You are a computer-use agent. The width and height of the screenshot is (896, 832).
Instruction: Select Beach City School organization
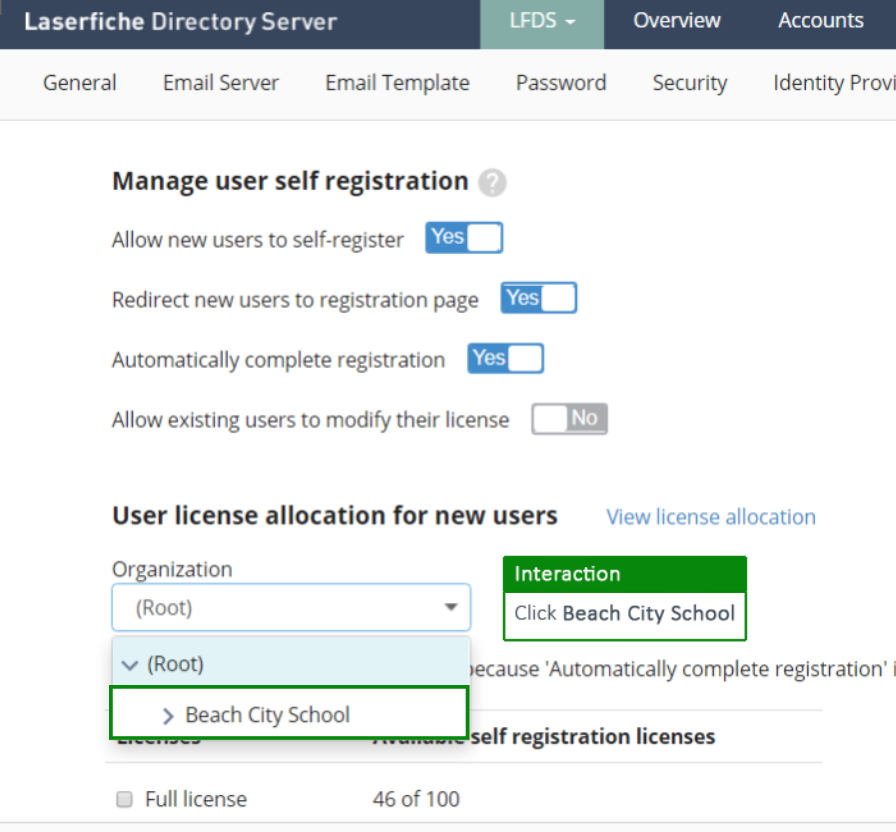268,715
